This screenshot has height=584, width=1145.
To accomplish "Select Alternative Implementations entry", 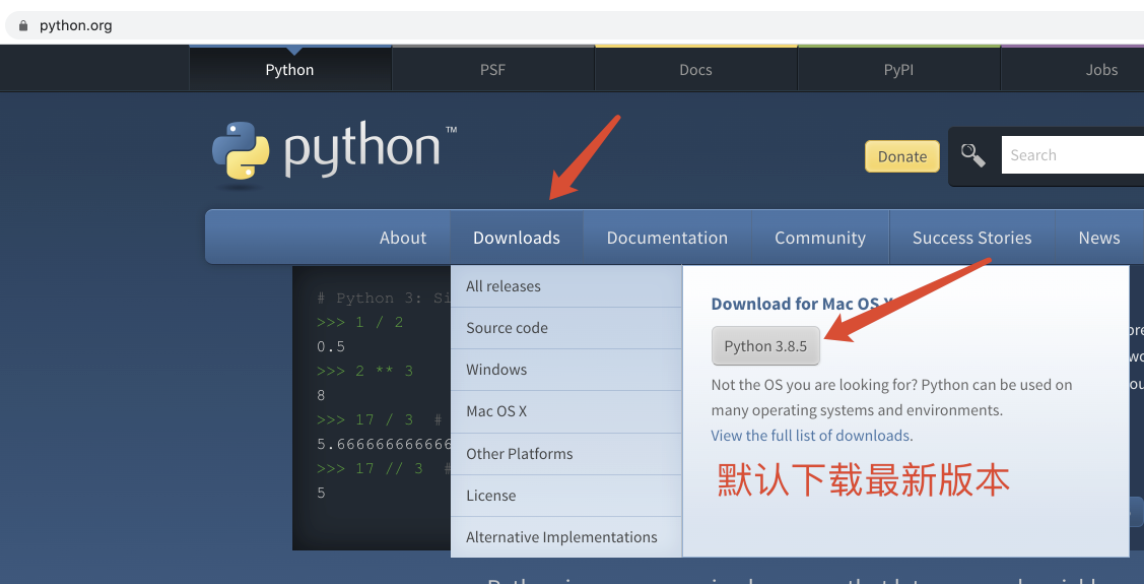I will (x=561, y=537).
